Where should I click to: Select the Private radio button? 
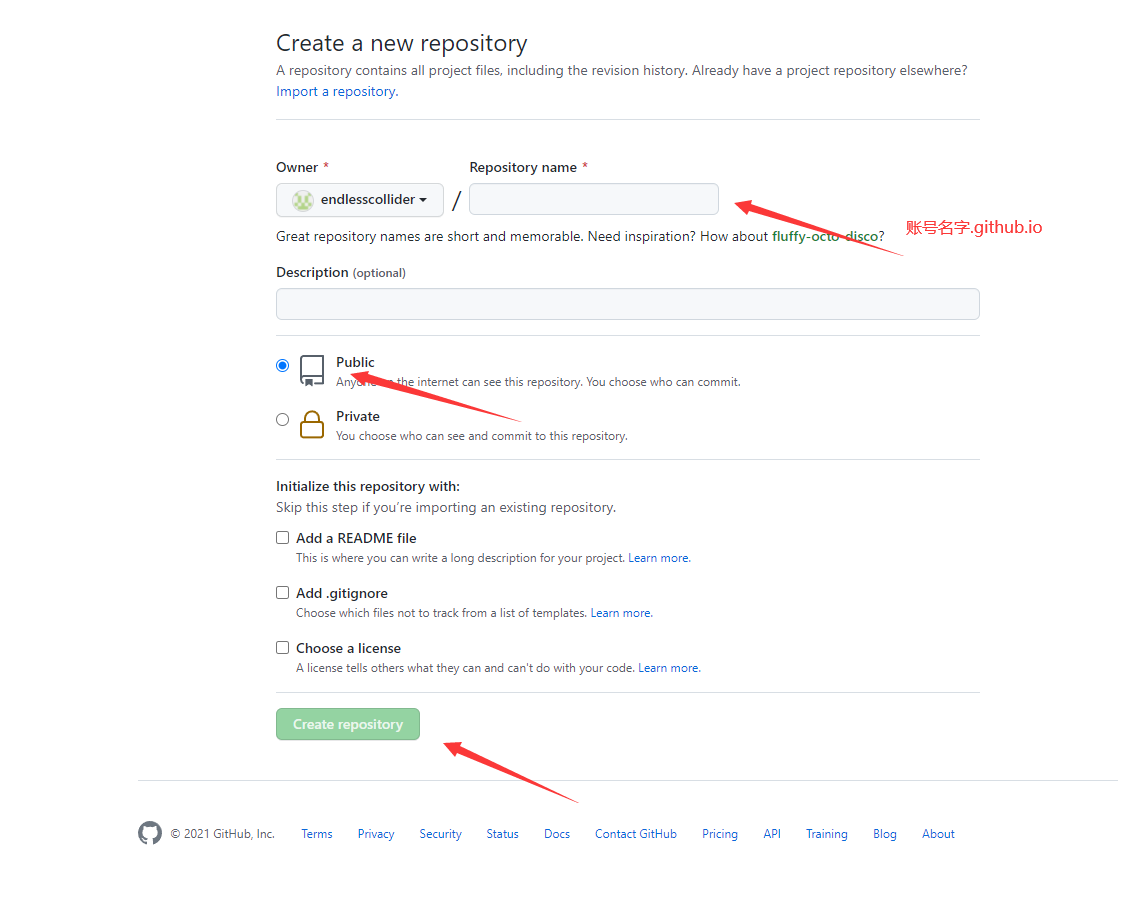282,419
